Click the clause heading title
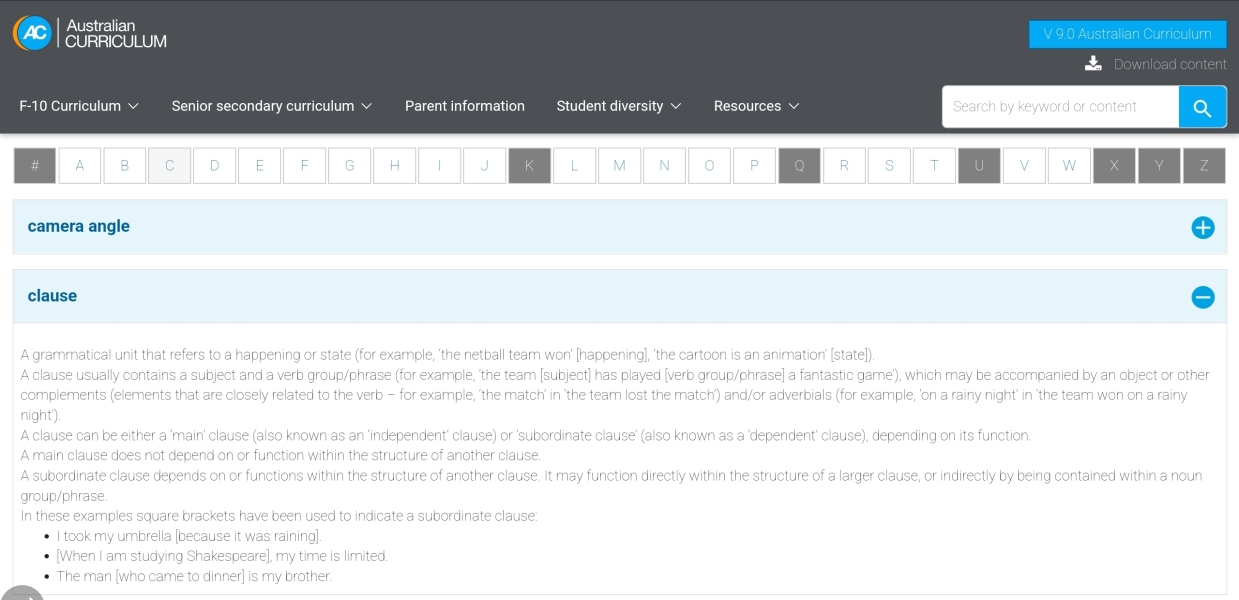This screenshot has width=1239, height=600. [52, 296]
